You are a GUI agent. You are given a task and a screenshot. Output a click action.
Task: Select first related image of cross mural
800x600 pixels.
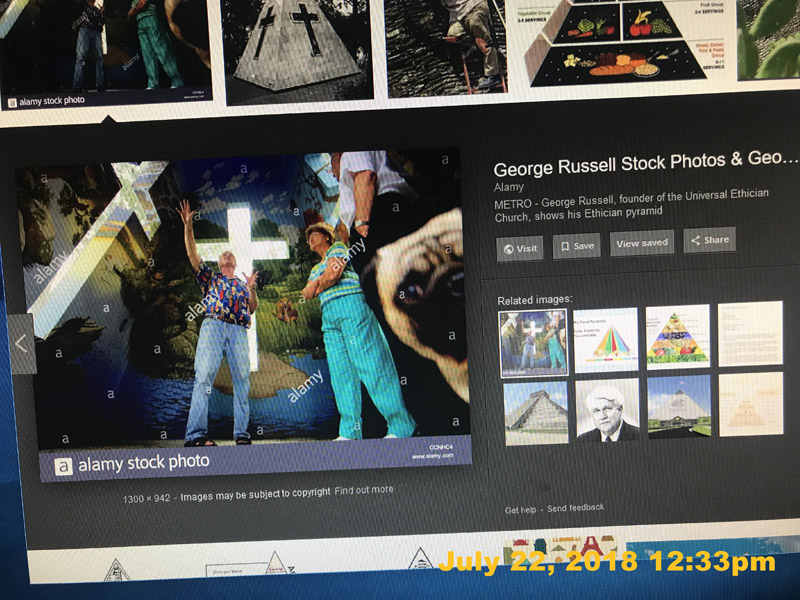[533, 343]
